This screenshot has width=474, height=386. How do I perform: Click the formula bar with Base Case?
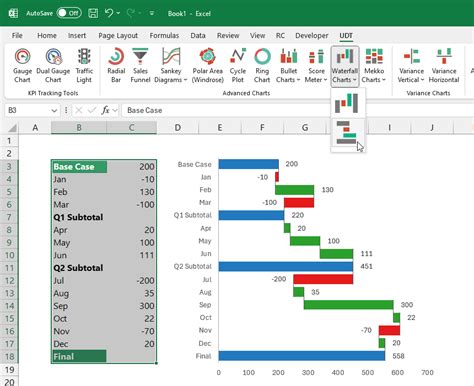click(297, 110)
